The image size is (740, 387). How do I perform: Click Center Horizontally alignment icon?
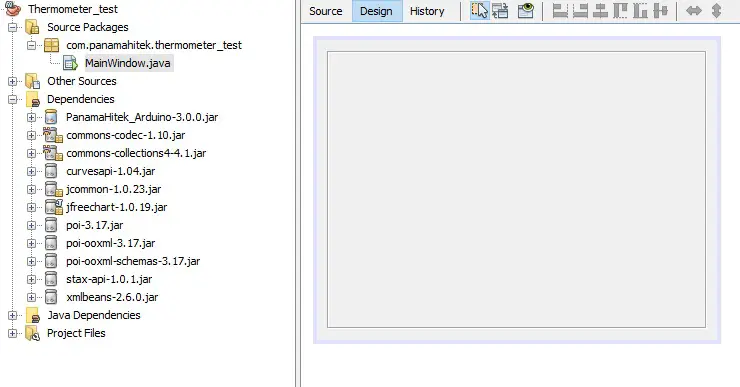[600, 10]
